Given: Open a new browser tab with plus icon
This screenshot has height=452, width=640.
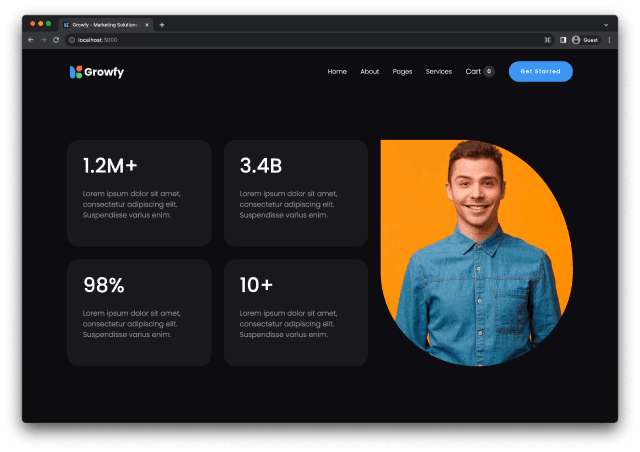Looking at the screenshot, I should tap(162, 24).
